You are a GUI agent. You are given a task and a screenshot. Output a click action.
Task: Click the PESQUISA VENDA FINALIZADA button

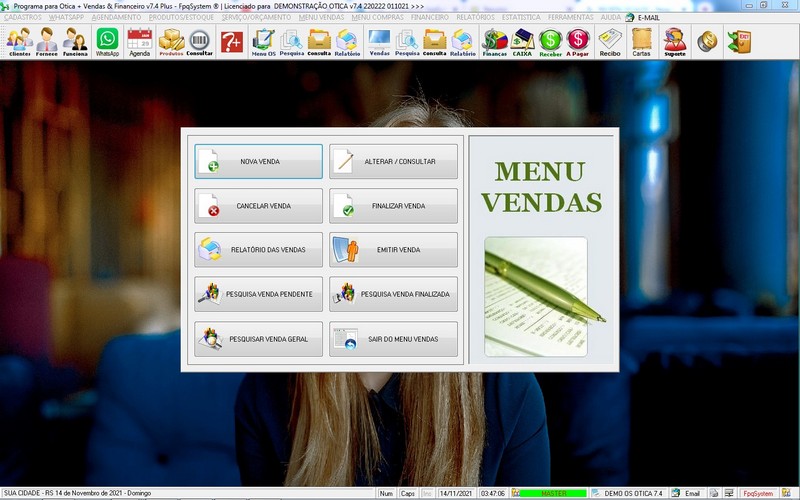coord(393,294)
